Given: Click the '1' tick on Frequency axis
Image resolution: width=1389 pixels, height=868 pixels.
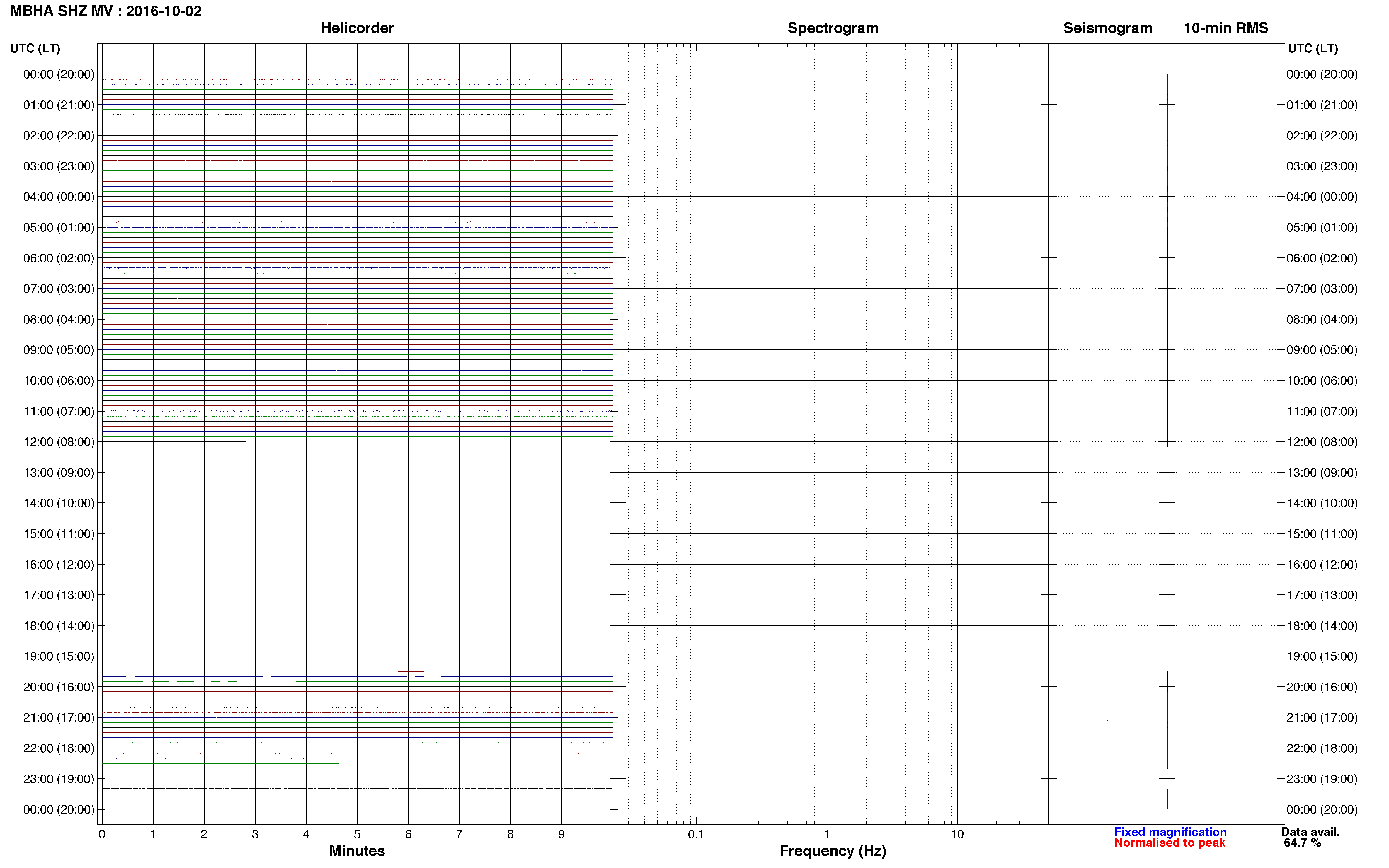Looking at the screenshot, I should pyautogui.click(x=826, y=835).
